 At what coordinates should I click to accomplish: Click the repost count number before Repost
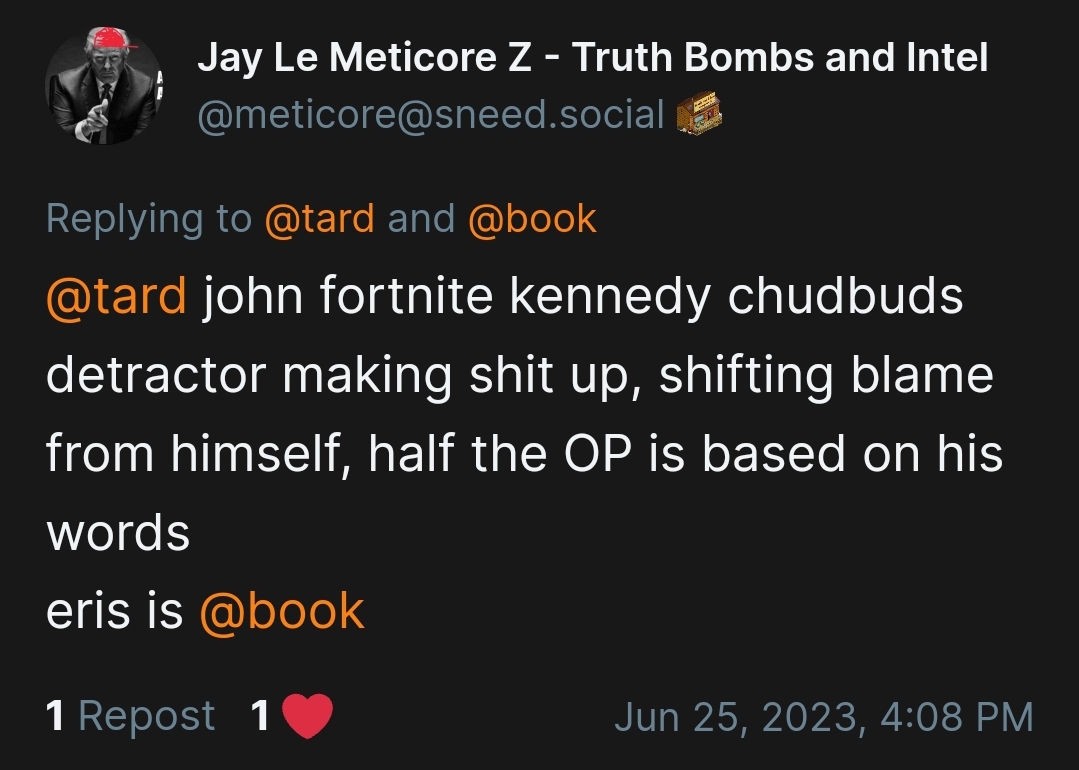[57, 716]
